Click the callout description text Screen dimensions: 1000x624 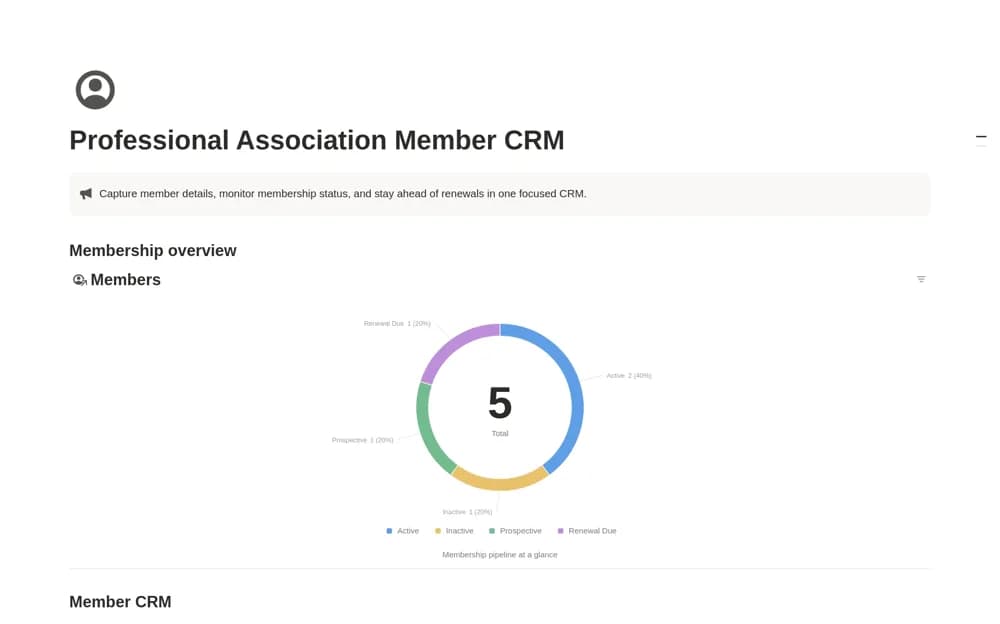(342, 194)
